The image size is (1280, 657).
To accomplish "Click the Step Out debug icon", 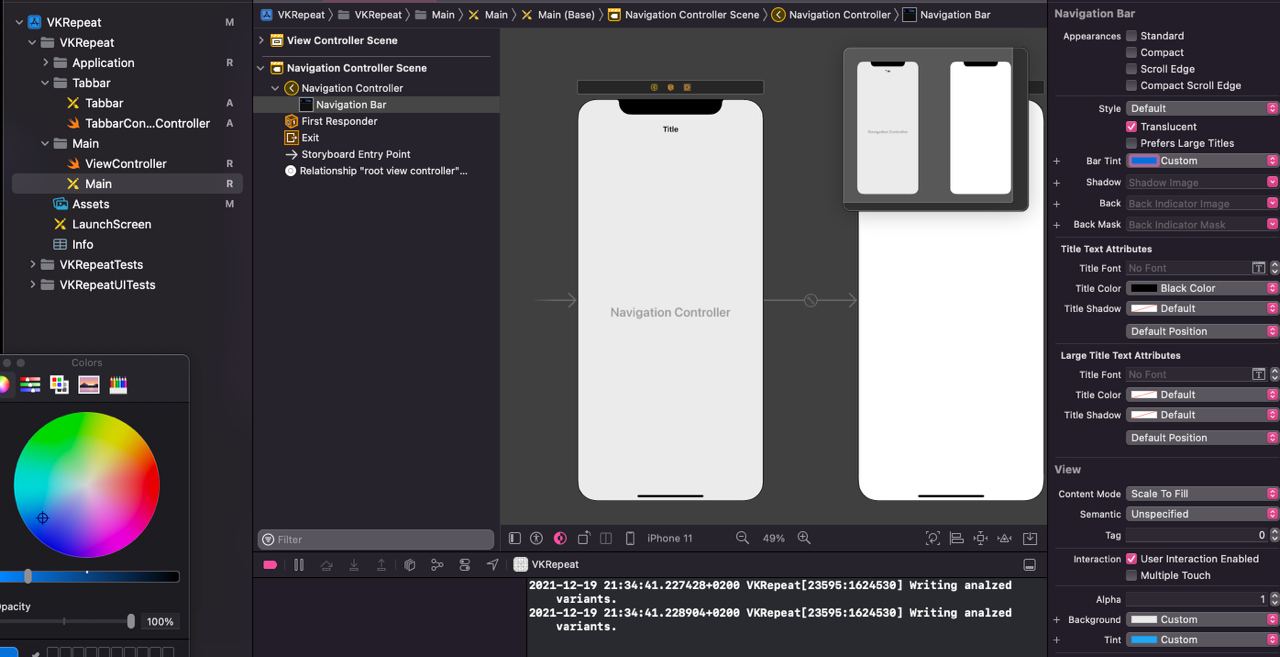I will click(381, 565).
